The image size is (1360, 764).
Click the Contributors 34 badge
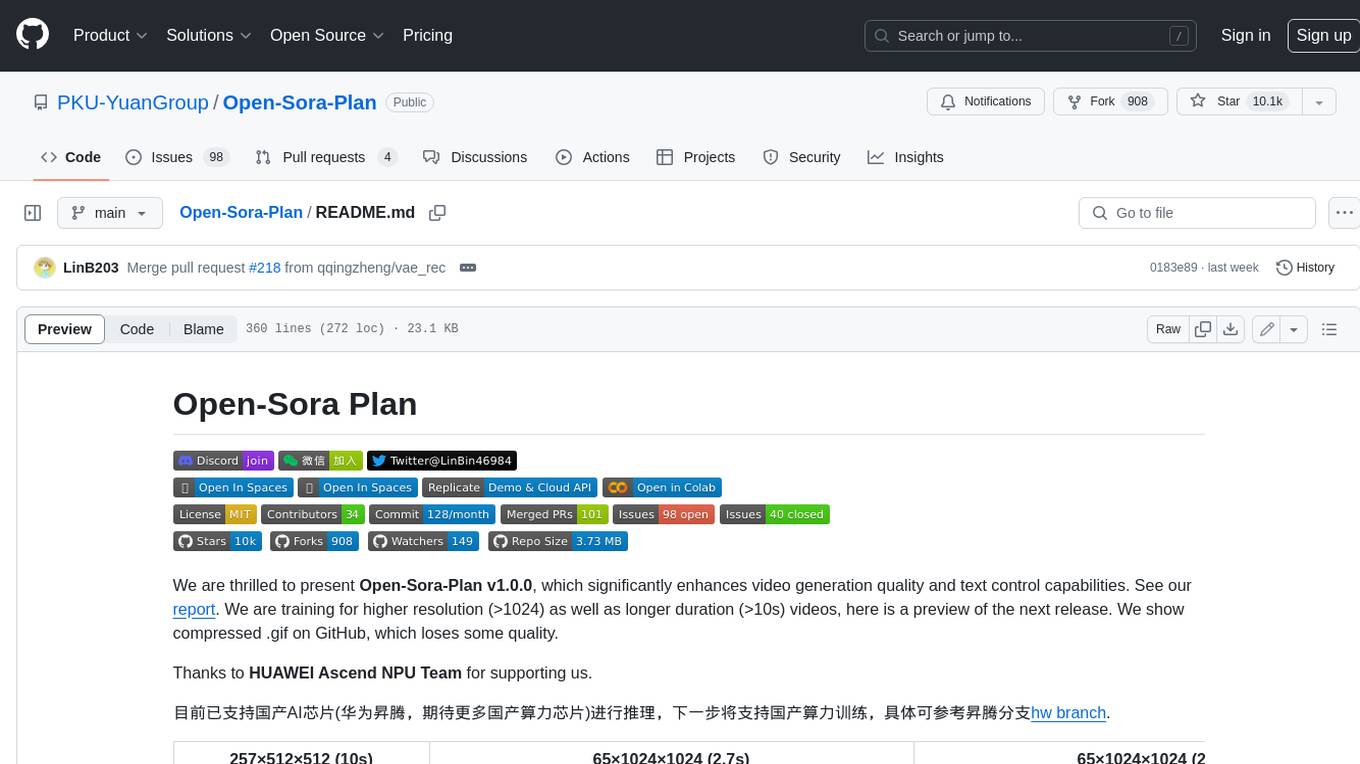pyautogui.click(x=313, y=514)
